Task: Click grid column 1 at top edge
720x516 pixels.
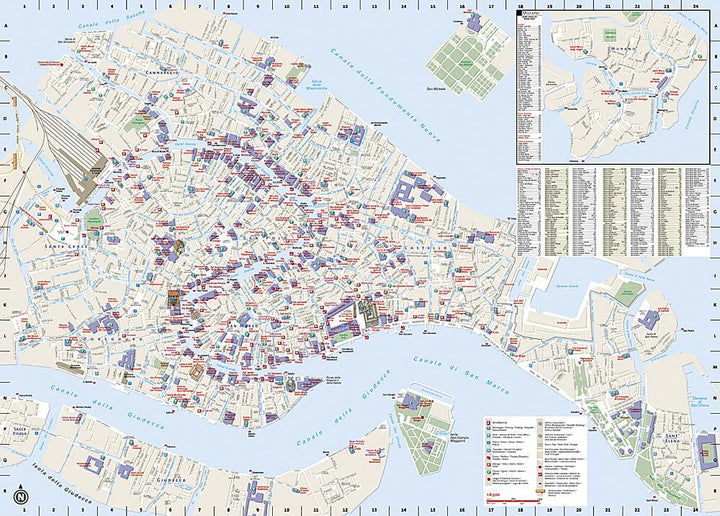Action: click(24, 6)
